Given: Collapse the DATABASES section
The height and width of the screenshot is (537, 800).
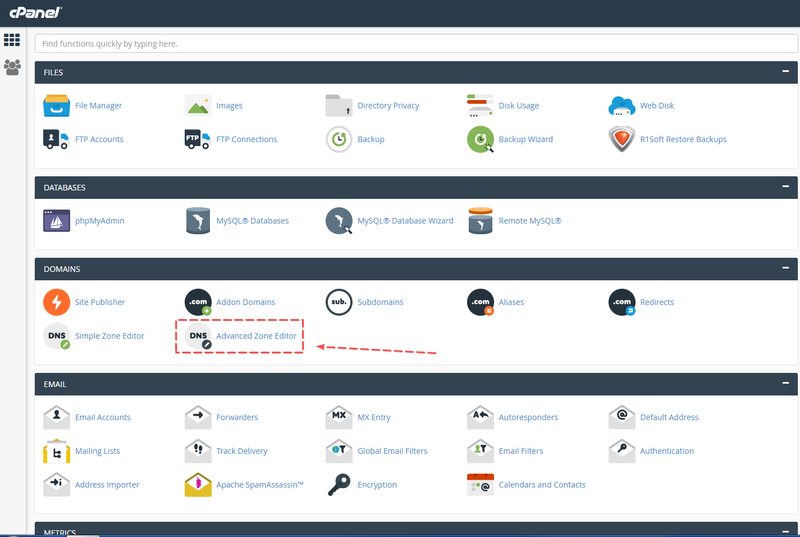Looking at the screenshot, I should point(786,187).
